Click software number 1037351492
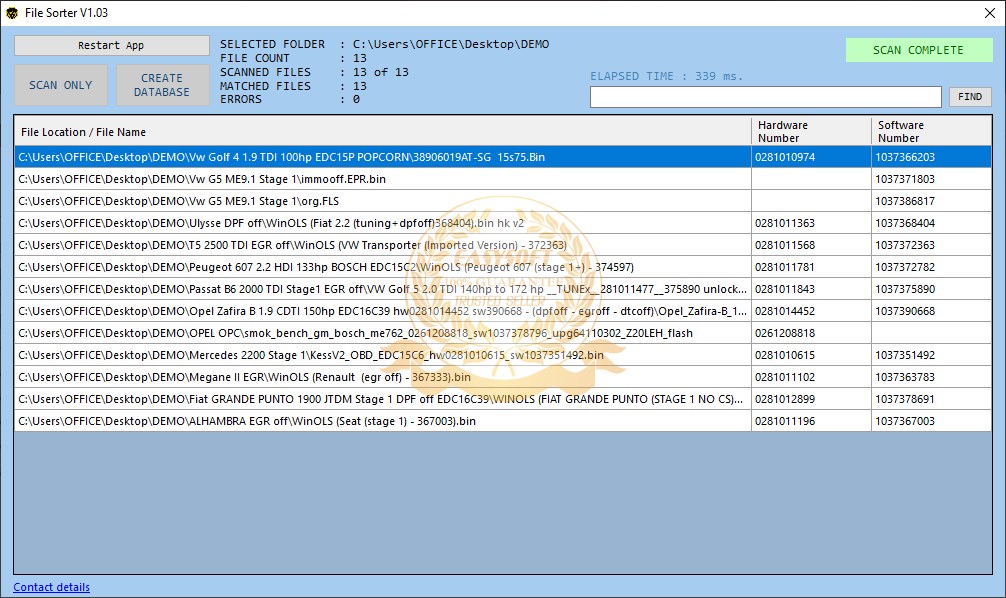Image resolution: width=1006 pixels, height=598 pixels. (905, 355)
